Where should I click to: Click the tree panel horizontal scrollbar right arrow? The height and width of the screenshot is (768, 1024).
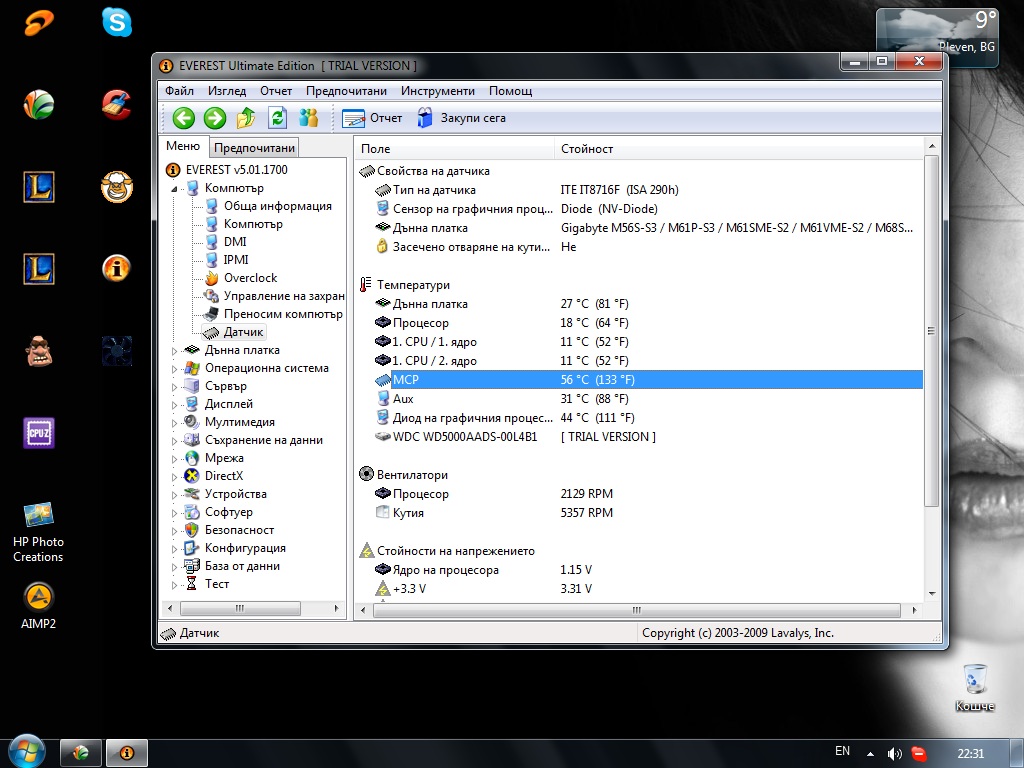(336, 609)
